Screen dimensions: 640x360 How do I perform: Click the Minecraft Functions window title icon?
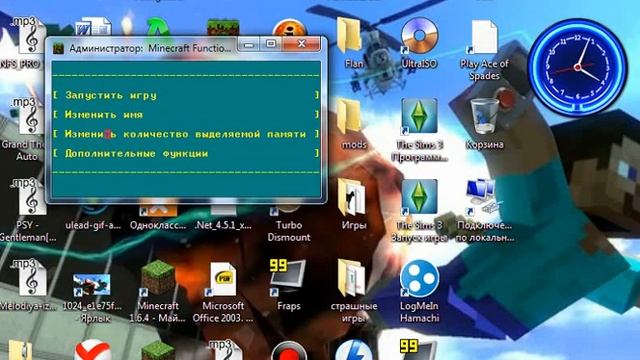59,48
